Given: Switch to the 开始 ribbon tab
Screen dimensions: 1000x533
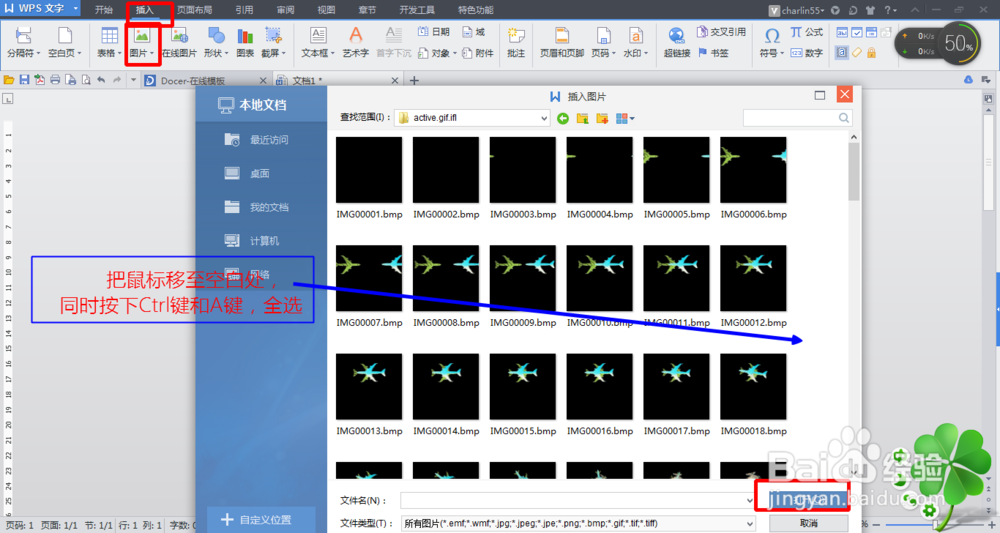Looking at the screenshot, I should click(x=103, y=10).
